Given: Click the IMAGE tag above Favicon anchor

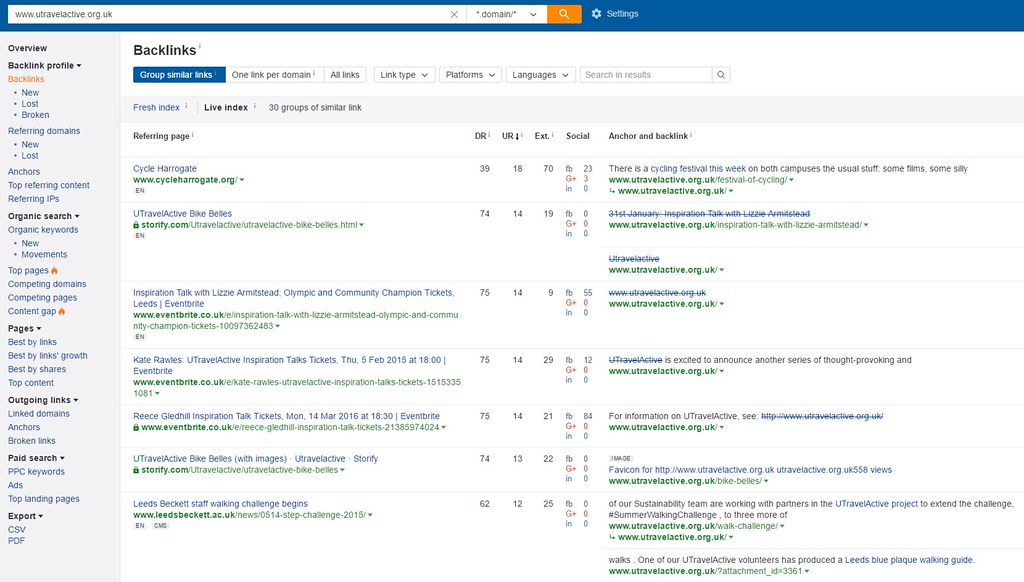Looking at the screenshot, I should (x=620, y=459).
